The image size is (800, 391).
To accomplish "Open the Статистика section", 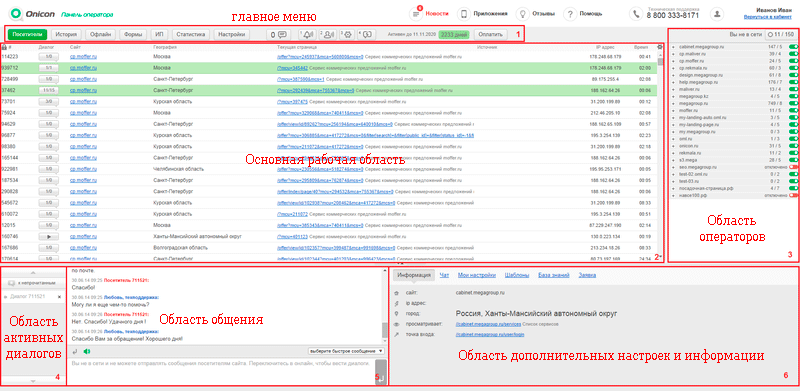I will 190,35.
